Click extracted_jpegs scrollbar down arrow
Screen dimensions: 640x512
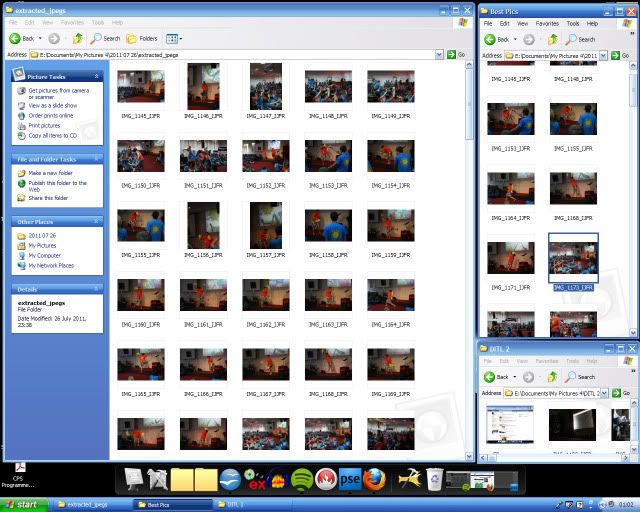coord(469,456)
